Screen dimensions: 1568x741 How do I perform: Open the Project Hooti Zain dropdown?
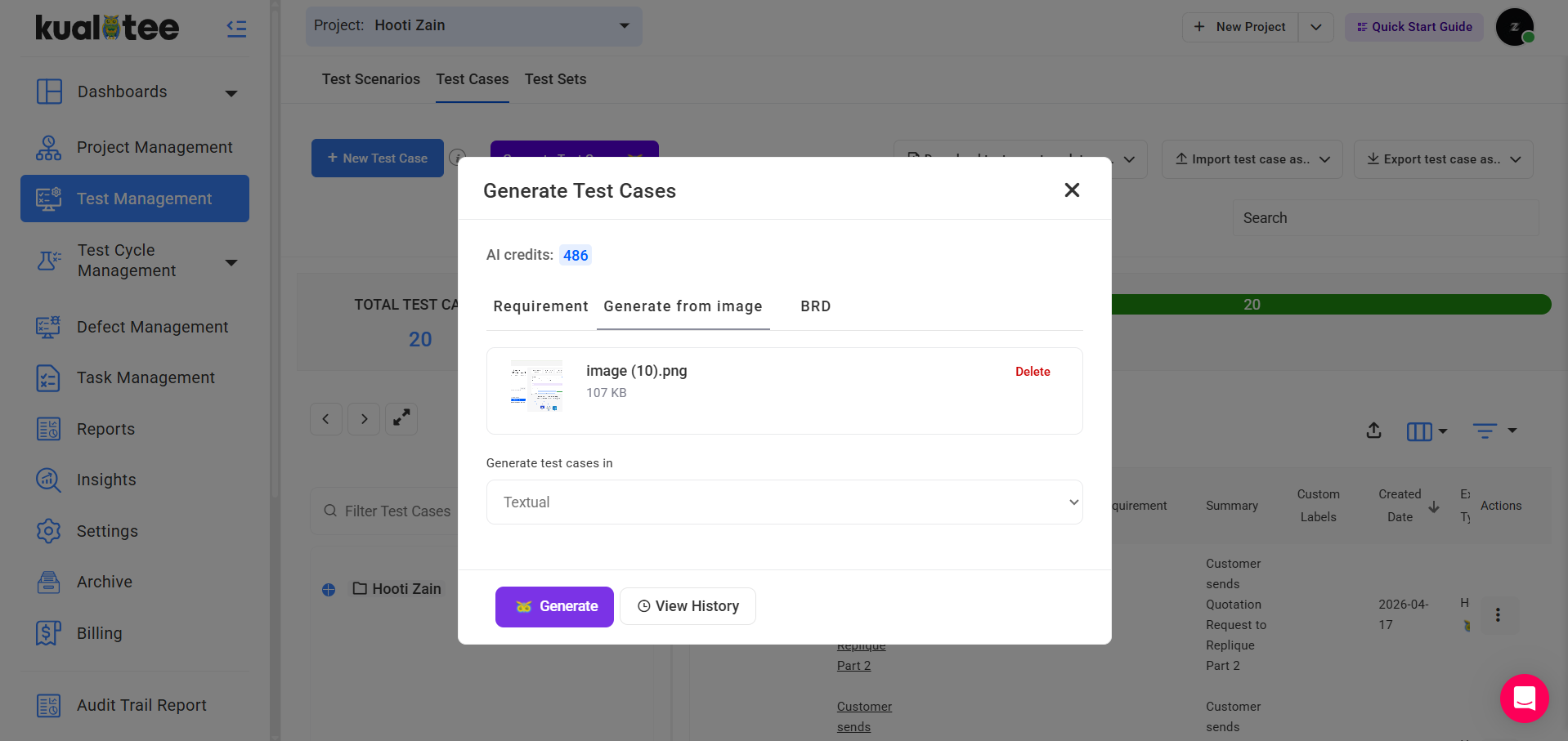pyautogui.click(x=474, y=26)
